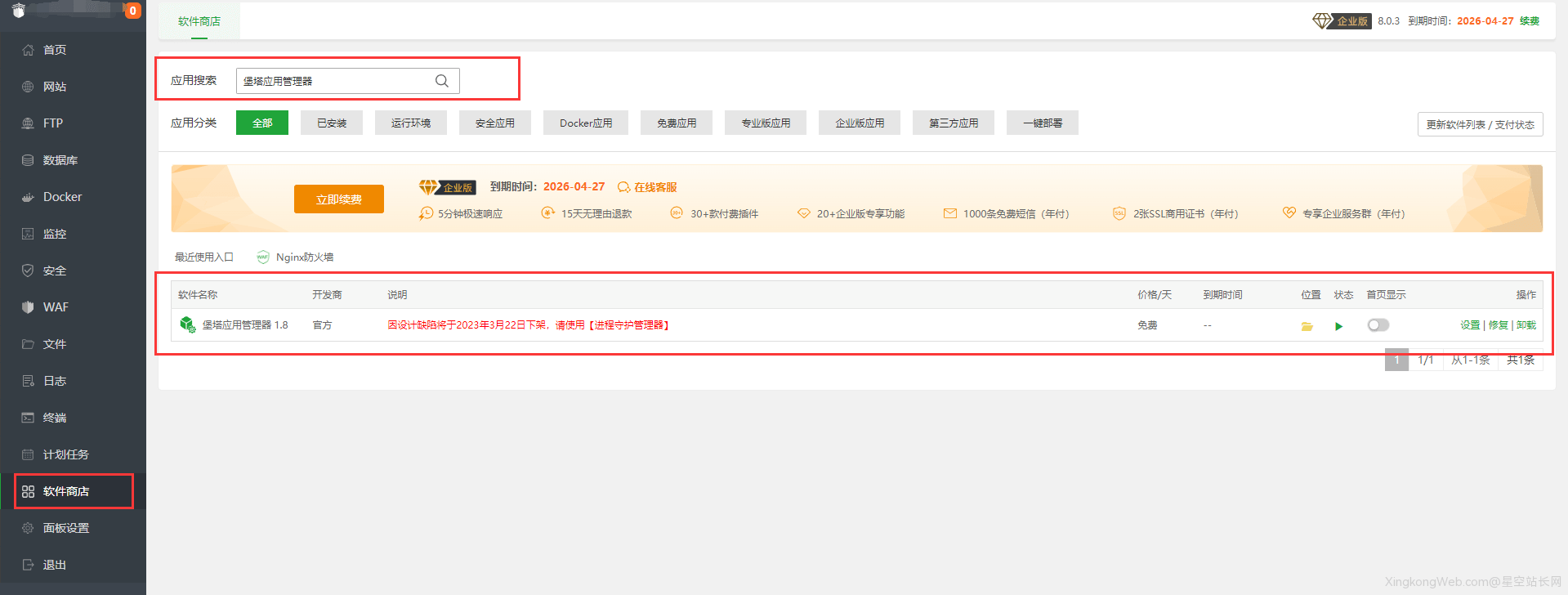Select the 全部 category filter
Viewport: 1568px width, 595px height.
[x=262, y=123]
